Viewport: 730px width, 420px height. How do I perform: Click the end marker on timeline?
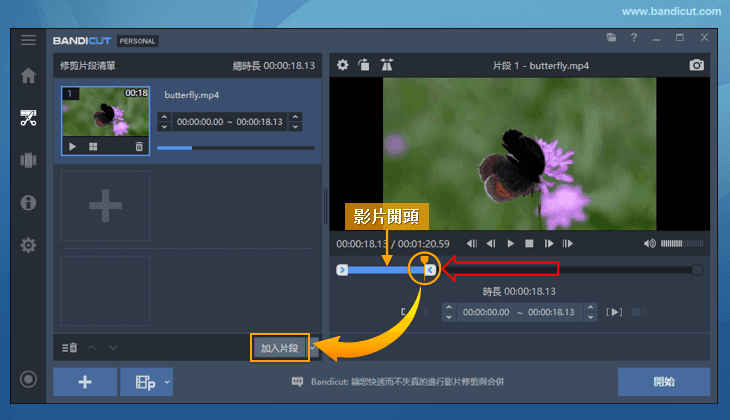[429, 270]
